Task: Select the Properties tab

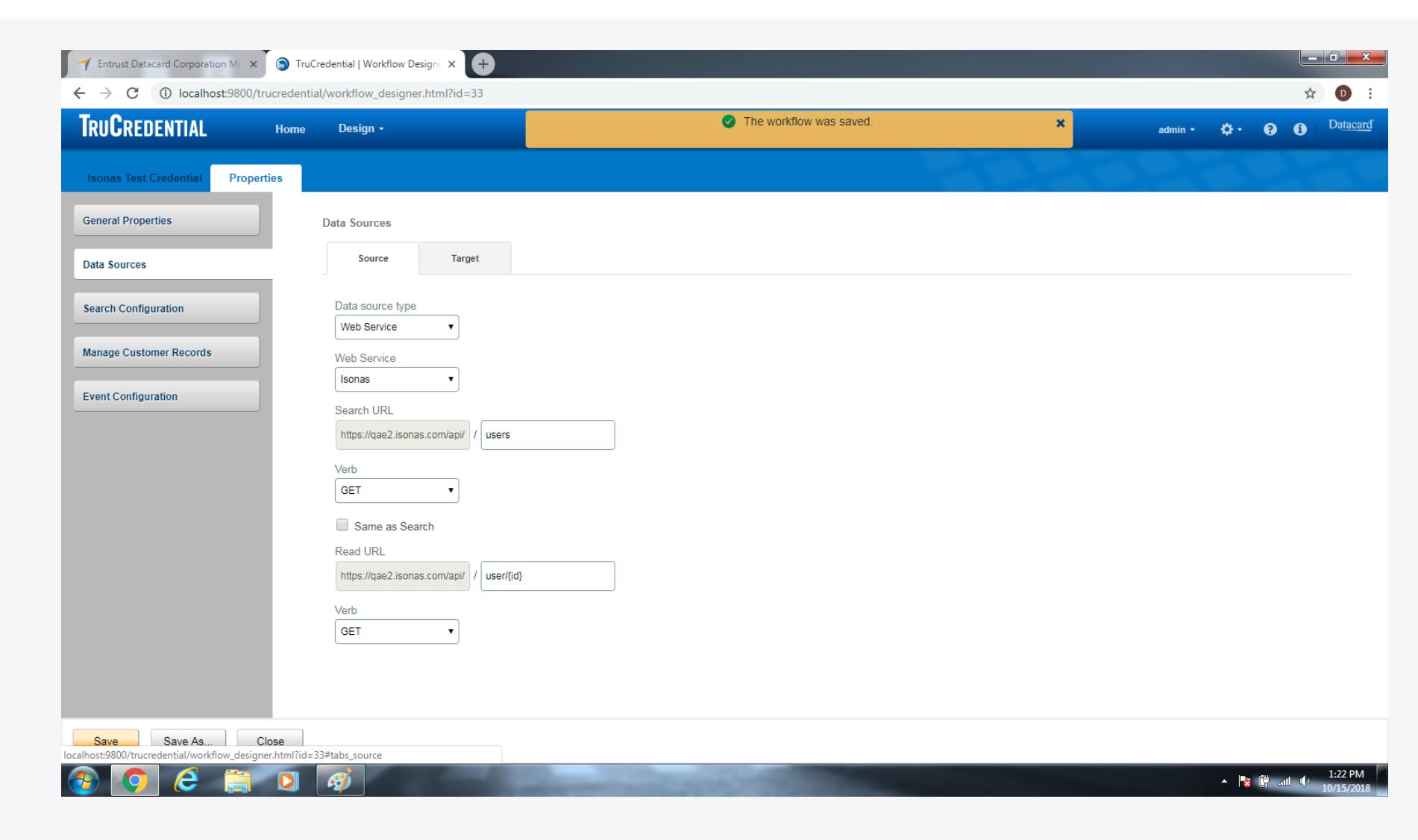Action: 256,178
